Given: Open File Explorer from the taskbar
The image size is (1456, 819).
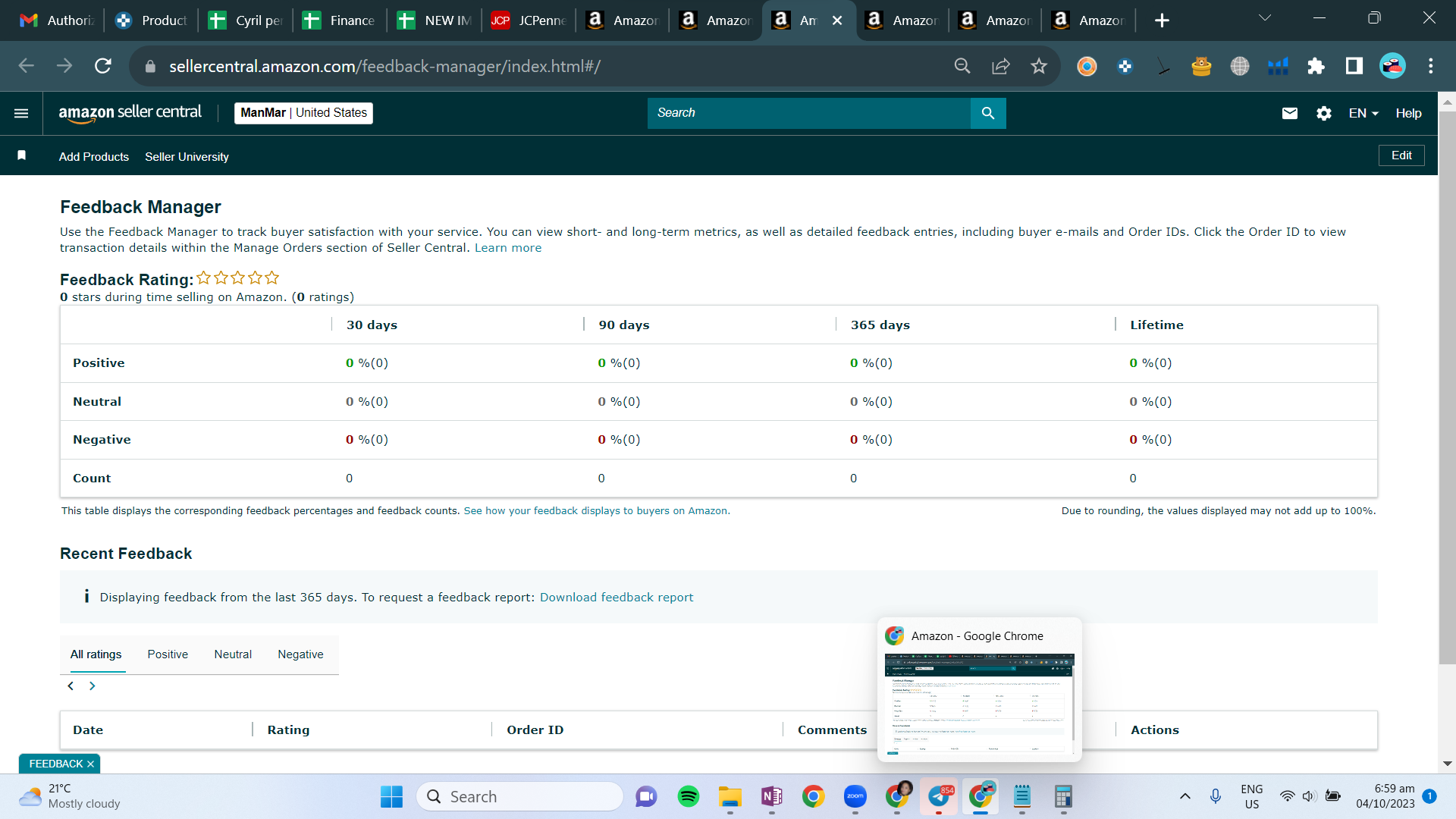Looking at the screenshot, I should click(x=730, y=796).
